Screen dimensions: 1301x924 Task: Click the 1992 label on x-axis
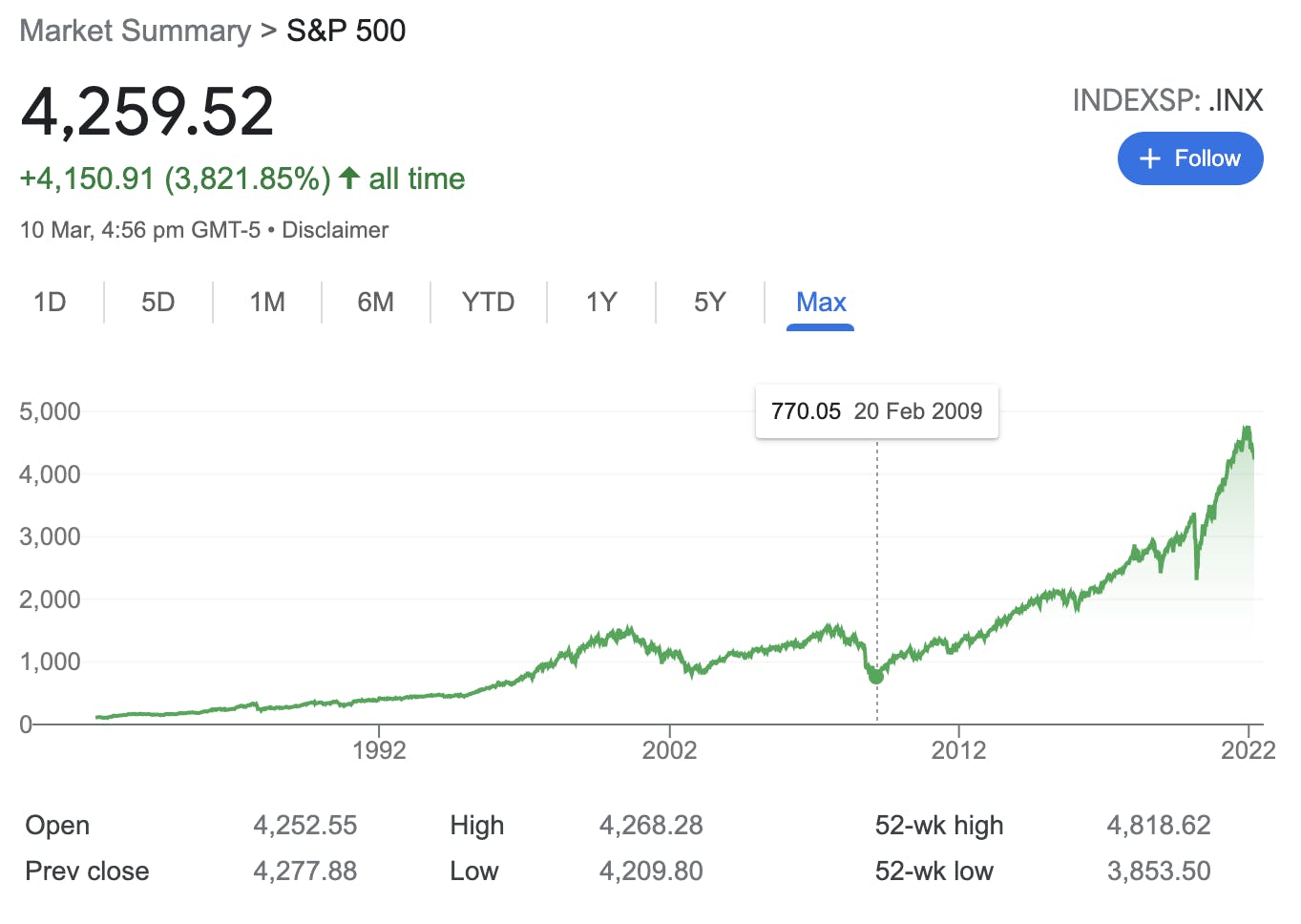379,750
